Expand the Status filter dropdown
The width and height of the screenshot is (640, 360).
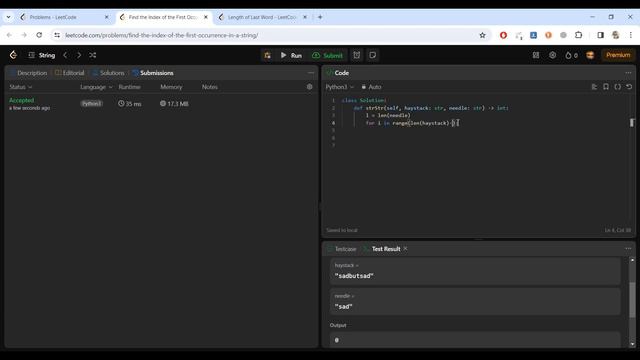click(x=20, y=87)
